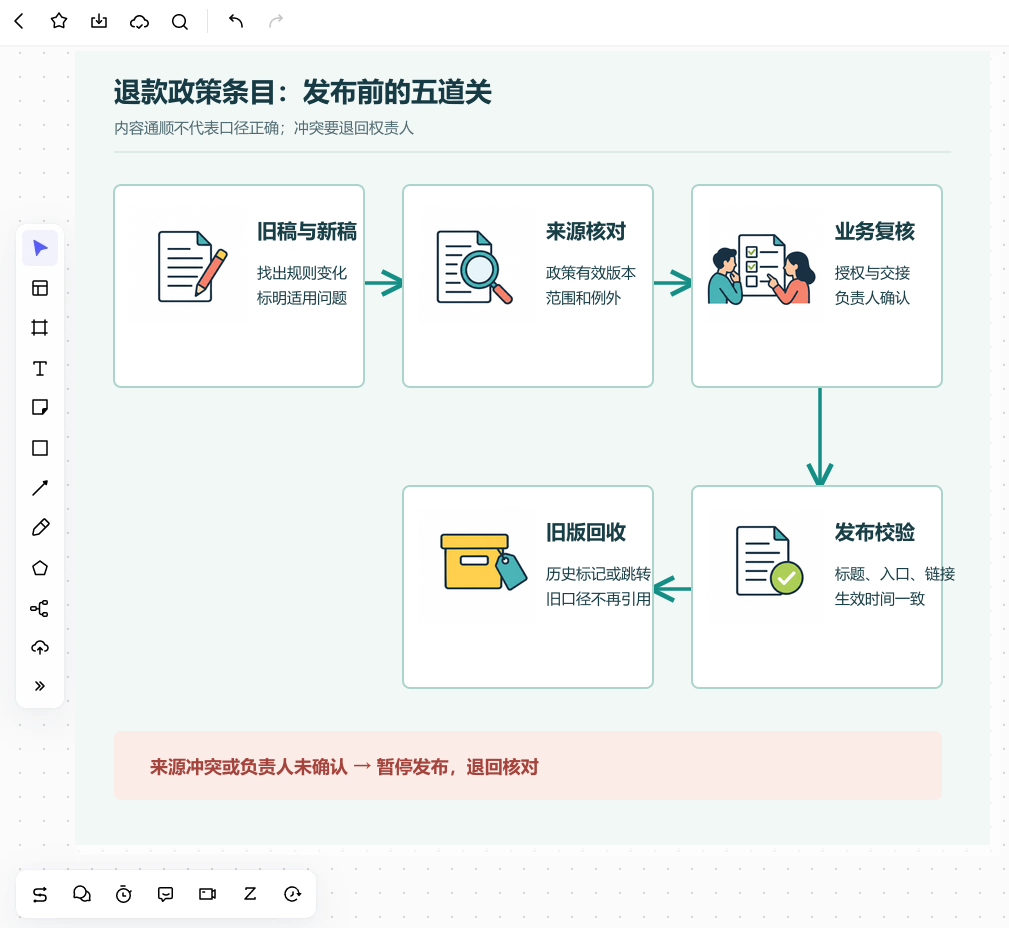The width and height of the screenshot is (1009, 928).
Task: Click the text 范围和例外
Action: (x=583, y=298)
